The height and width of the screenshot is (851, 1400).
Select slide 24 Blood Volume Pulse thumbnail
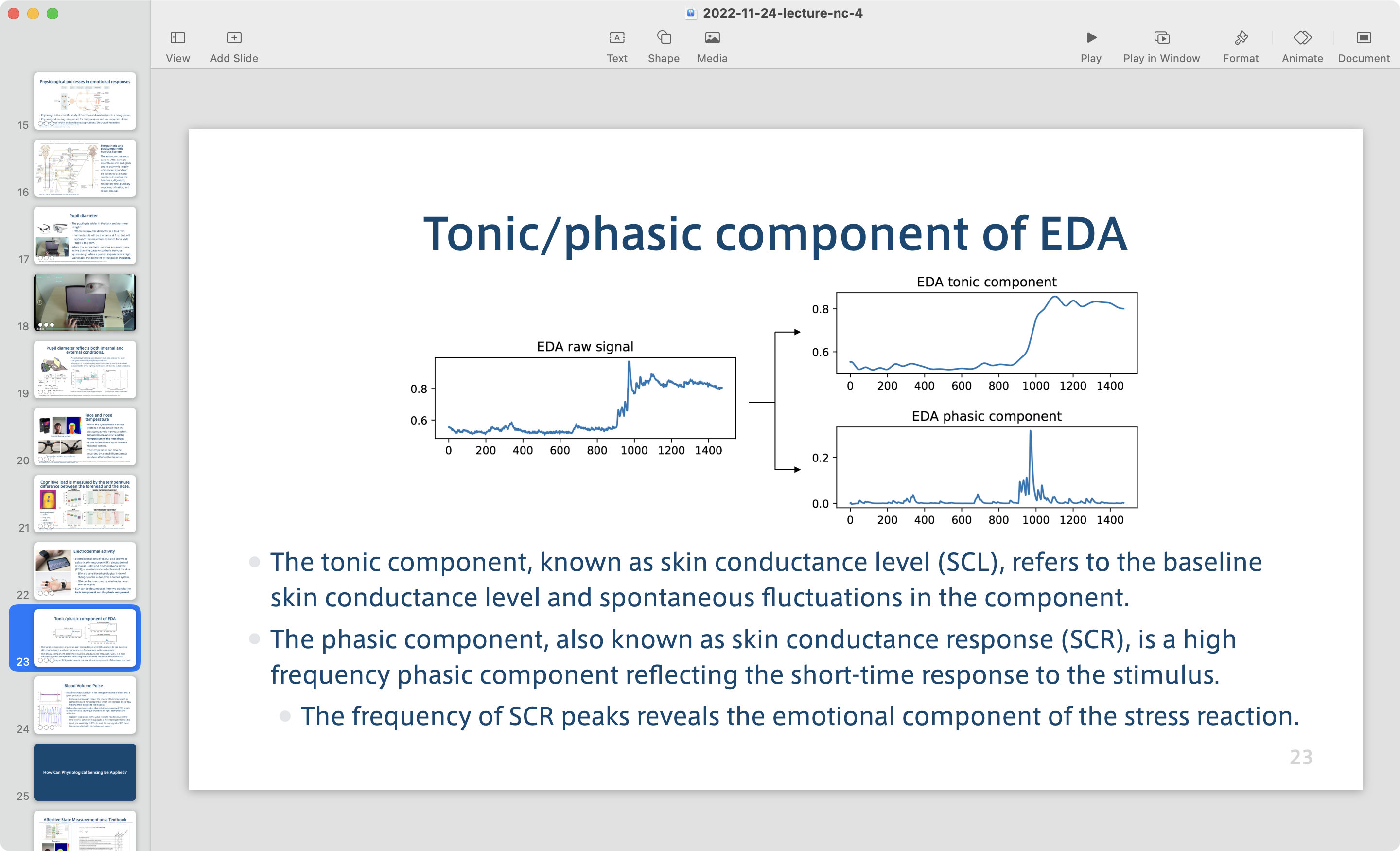pyautogui.click(x=85, y=704)
